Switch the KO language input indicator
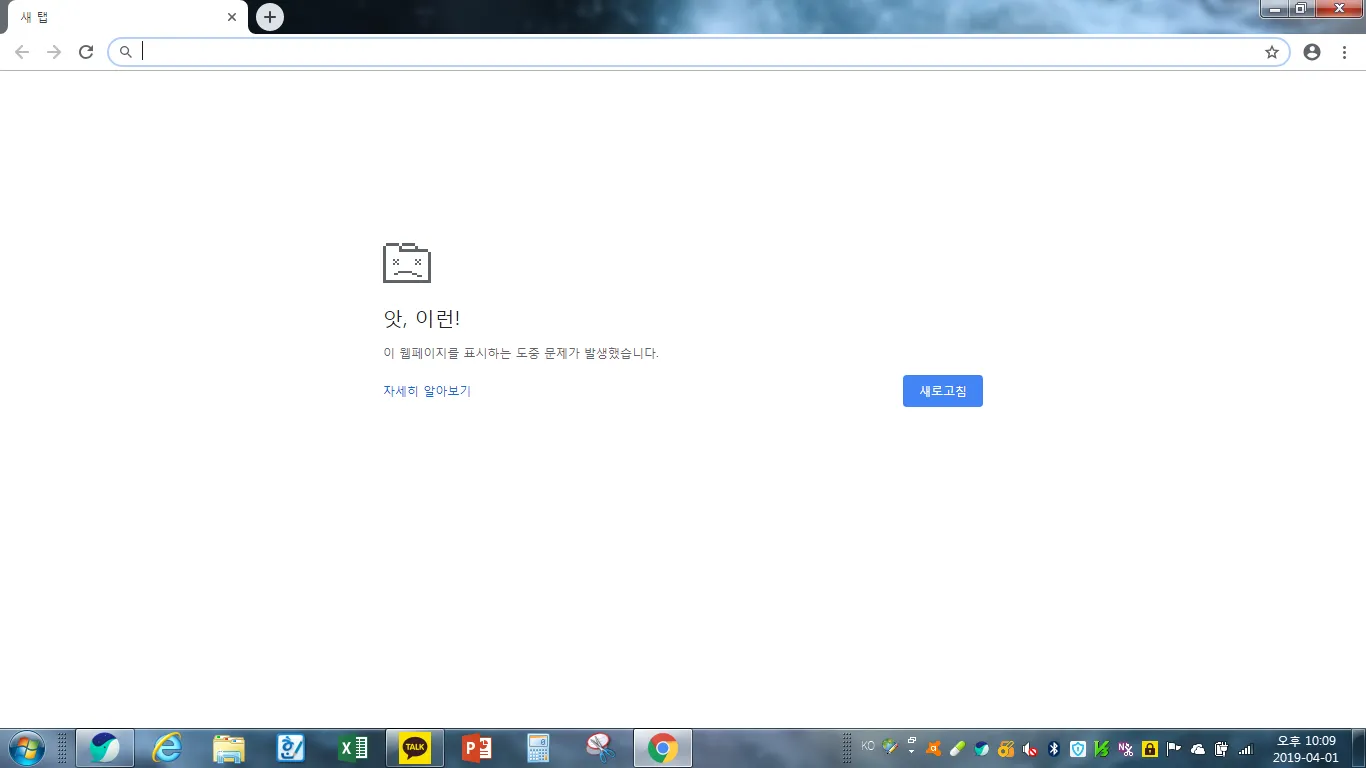 (867, 745)
